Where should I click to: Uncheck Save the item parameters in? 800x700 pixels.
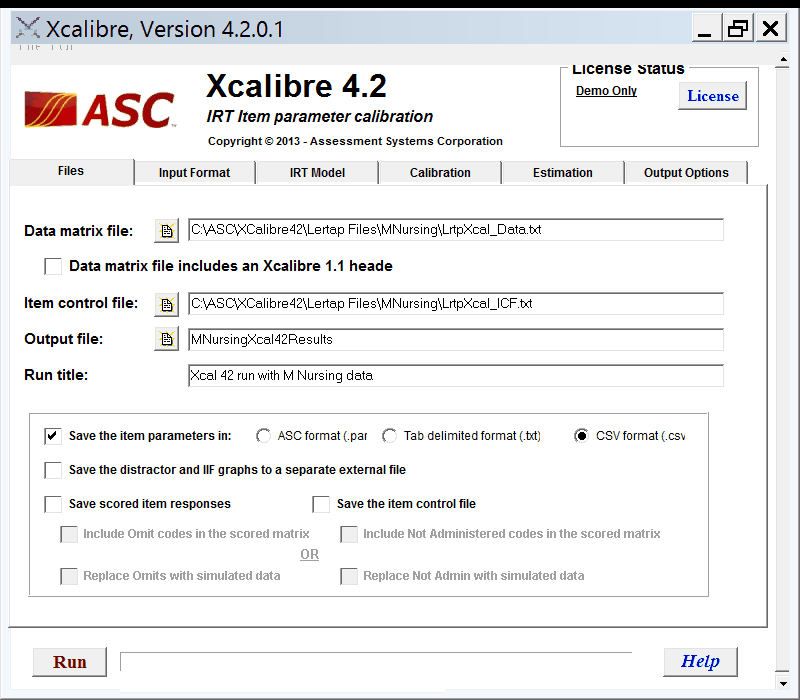53,436
